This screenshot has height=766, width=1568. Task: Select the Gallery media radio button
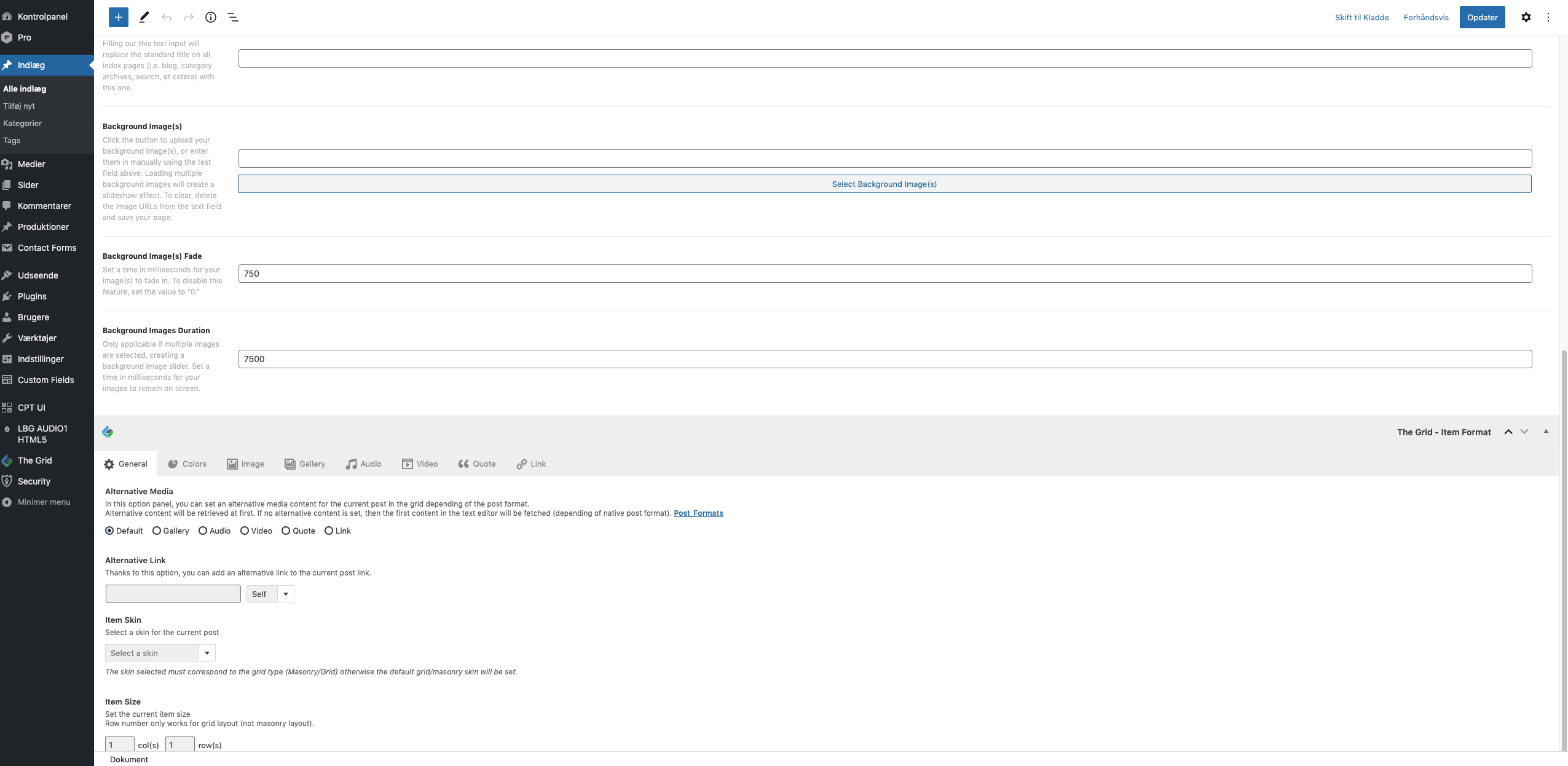point(157,531)
